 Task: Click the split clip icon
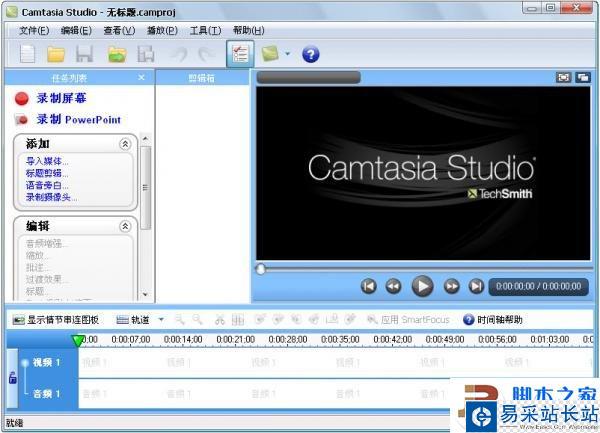(x=238, y=320)
